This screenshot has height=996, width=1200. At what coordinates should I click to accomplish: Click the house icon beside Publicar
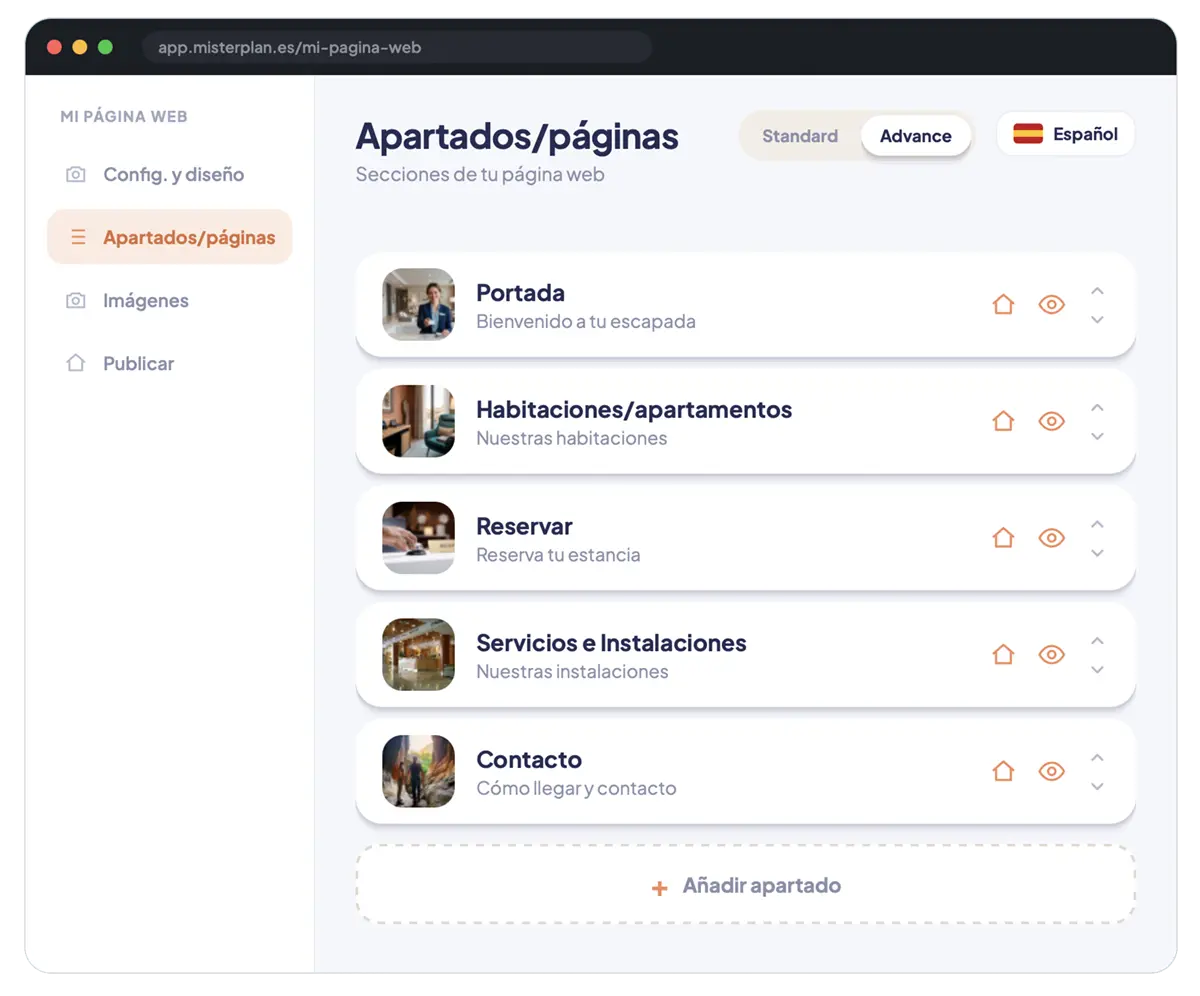75,364
